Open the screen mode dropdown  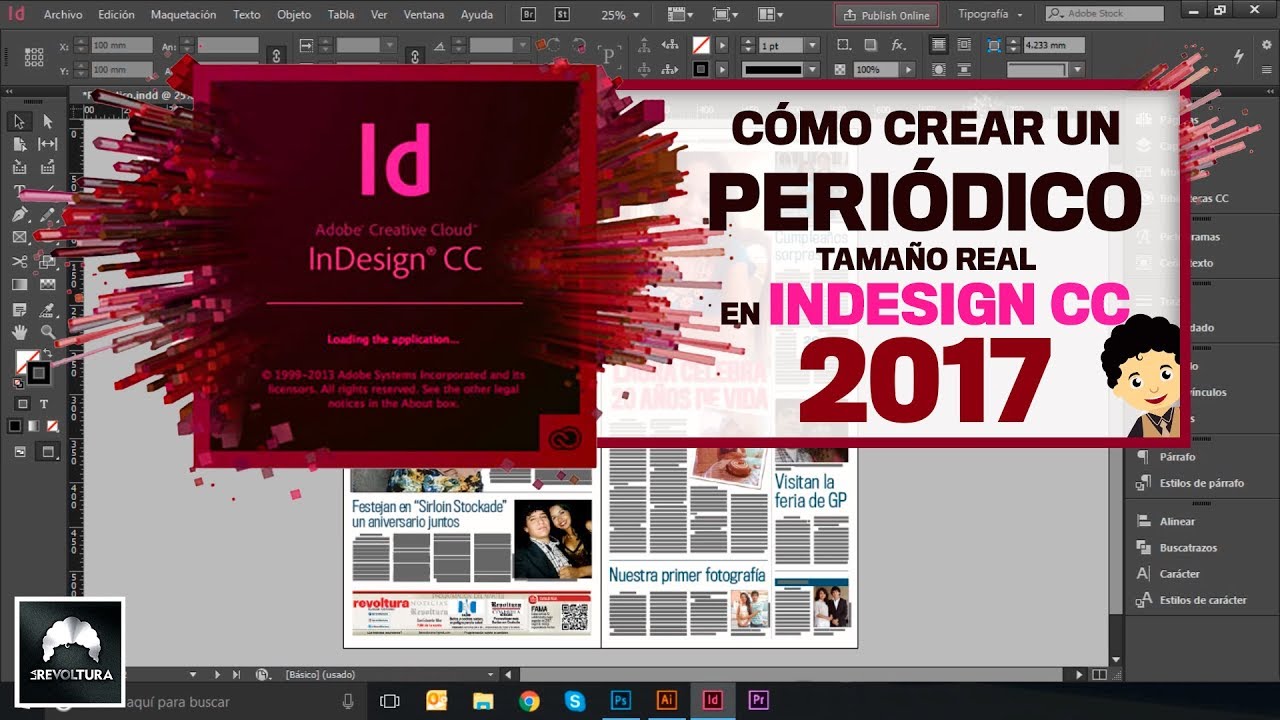coord(727,15)
